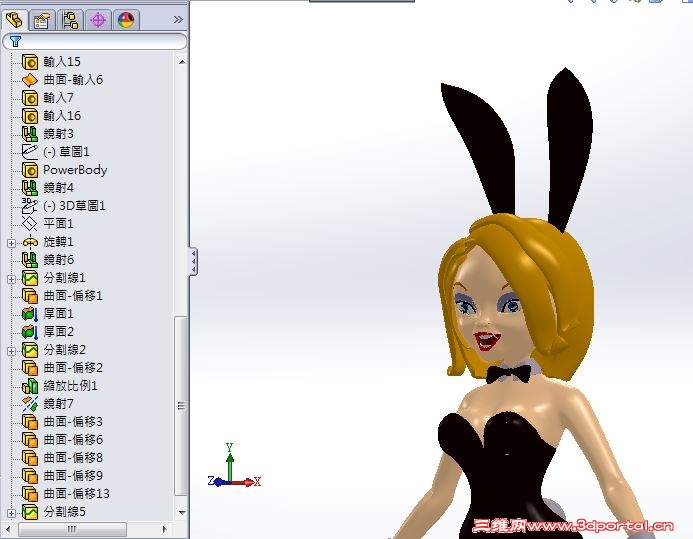Image resolution: width=693 pixels, height=539 pixels.
Task: Select the 輸入7 feature icon
Action: click(30, 98)
